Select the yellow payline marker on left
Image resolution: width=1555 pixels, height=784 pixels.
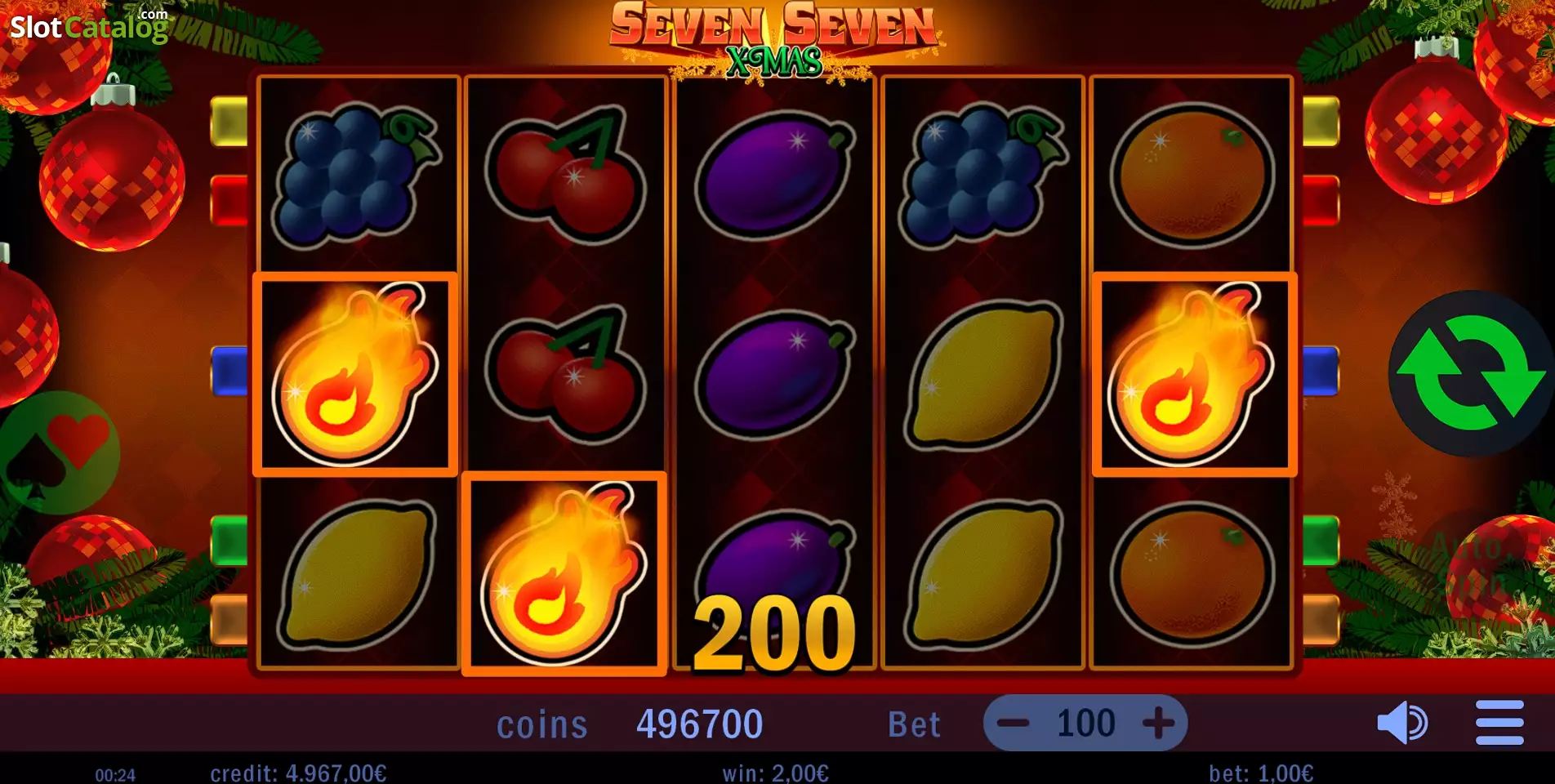[x=229, y=122]
